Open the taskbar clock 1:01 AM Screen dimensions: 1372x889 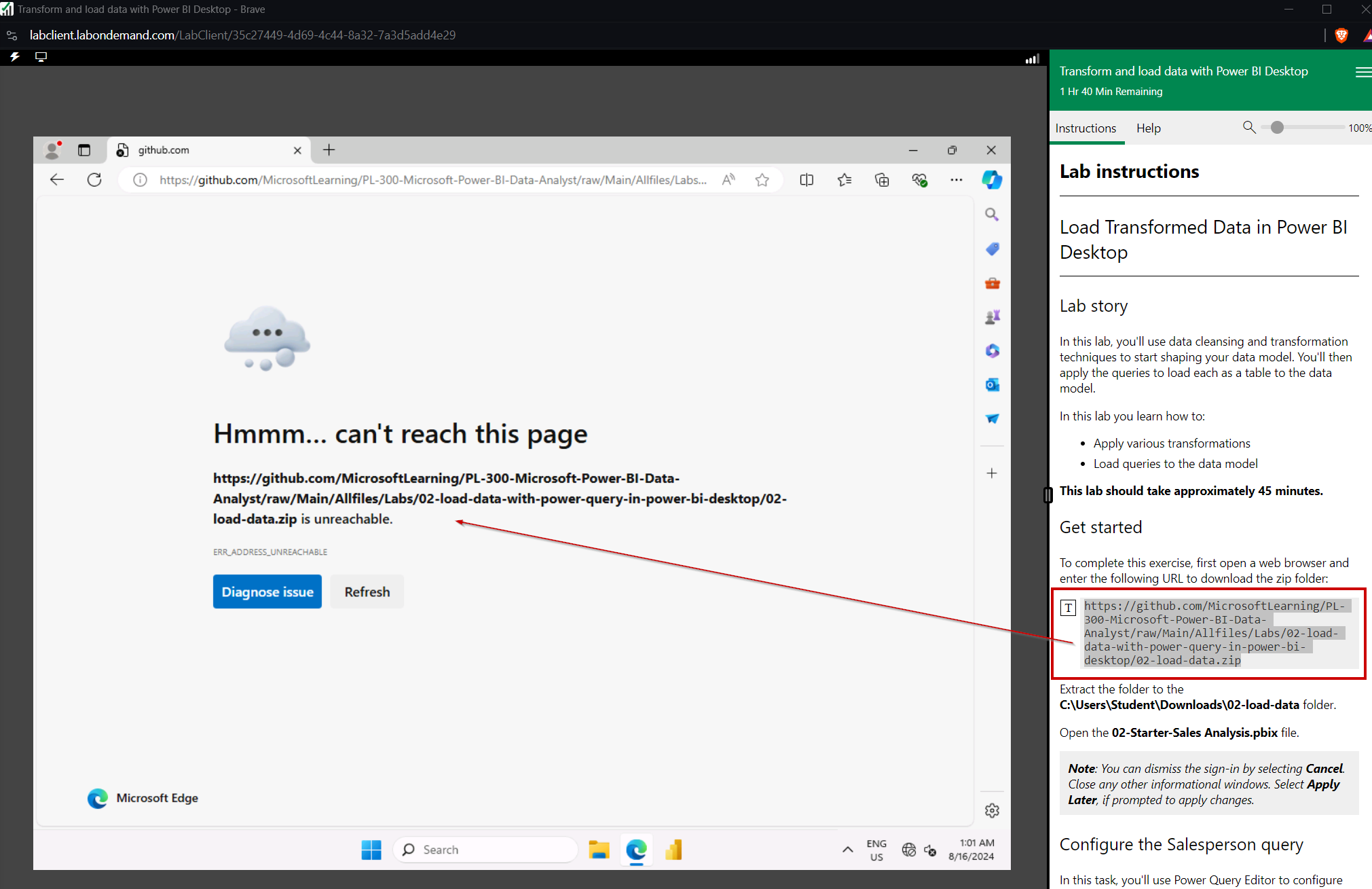click(971, 850)
